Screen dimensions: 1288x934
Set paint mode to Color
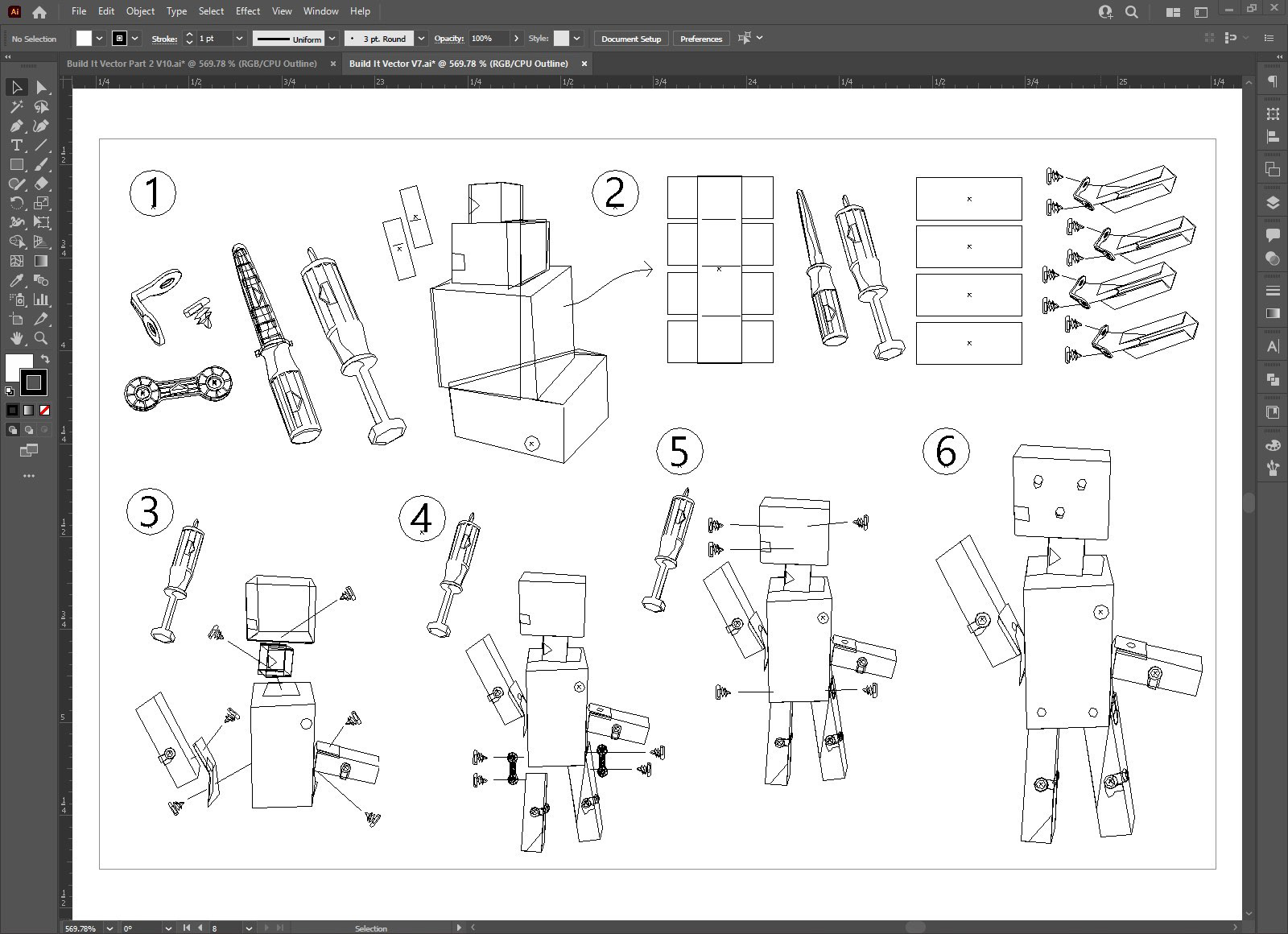(13, 410)
